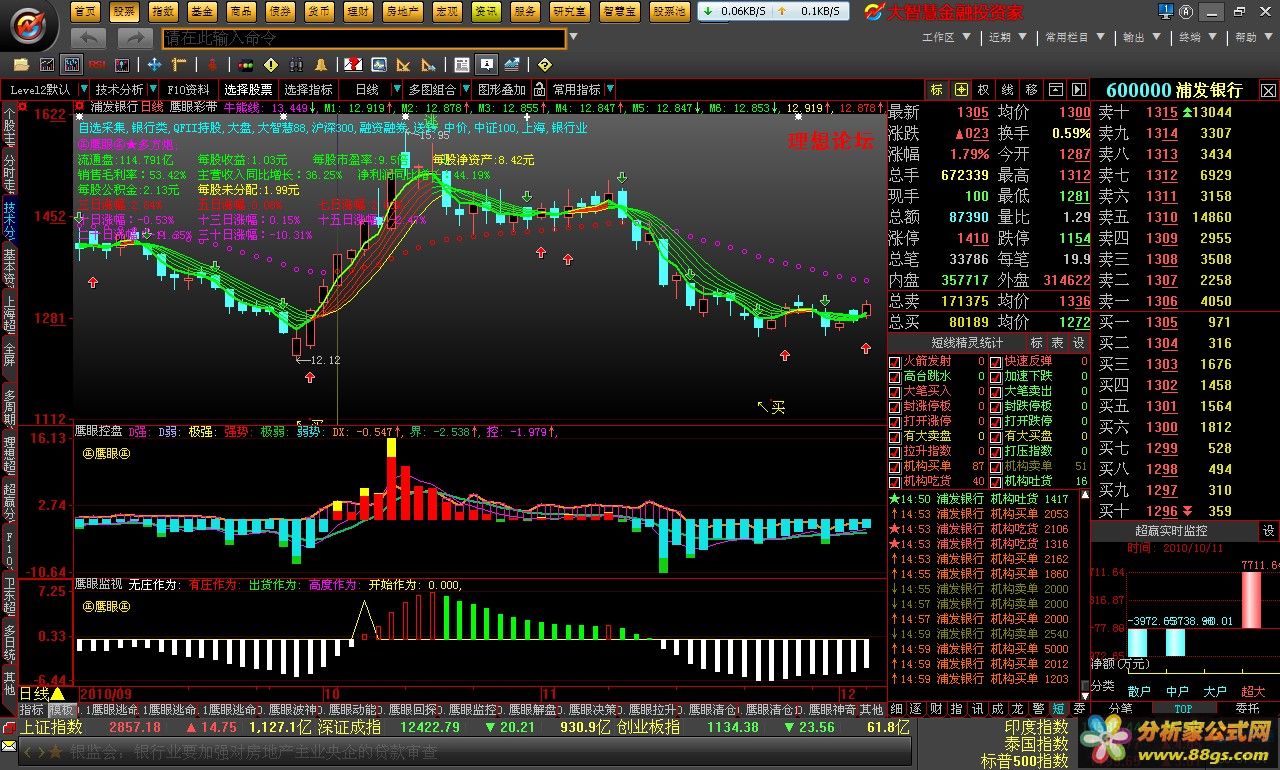Image resolution: width=1280 pixels, height=770 pixels.
Task: Open the 日线 period dropdown arrow
Action: point(396,89)
